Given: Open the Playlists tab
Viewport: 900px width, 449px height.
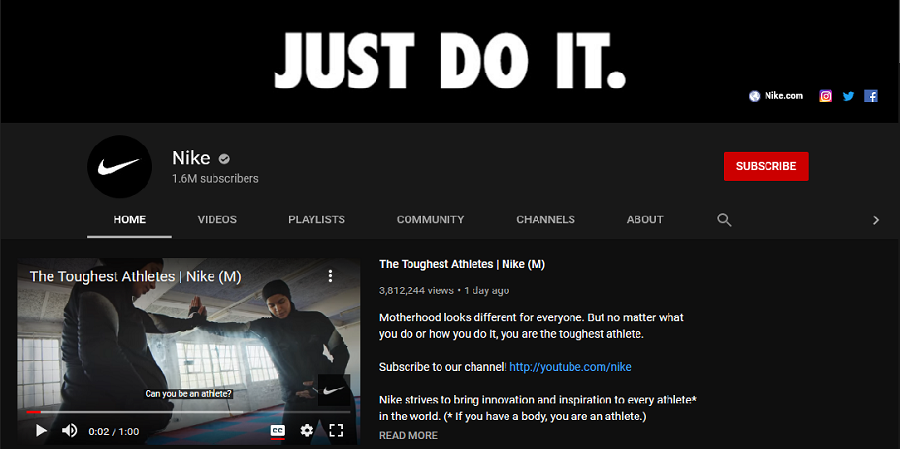Looking at the screenshot, I should [316, 219].
